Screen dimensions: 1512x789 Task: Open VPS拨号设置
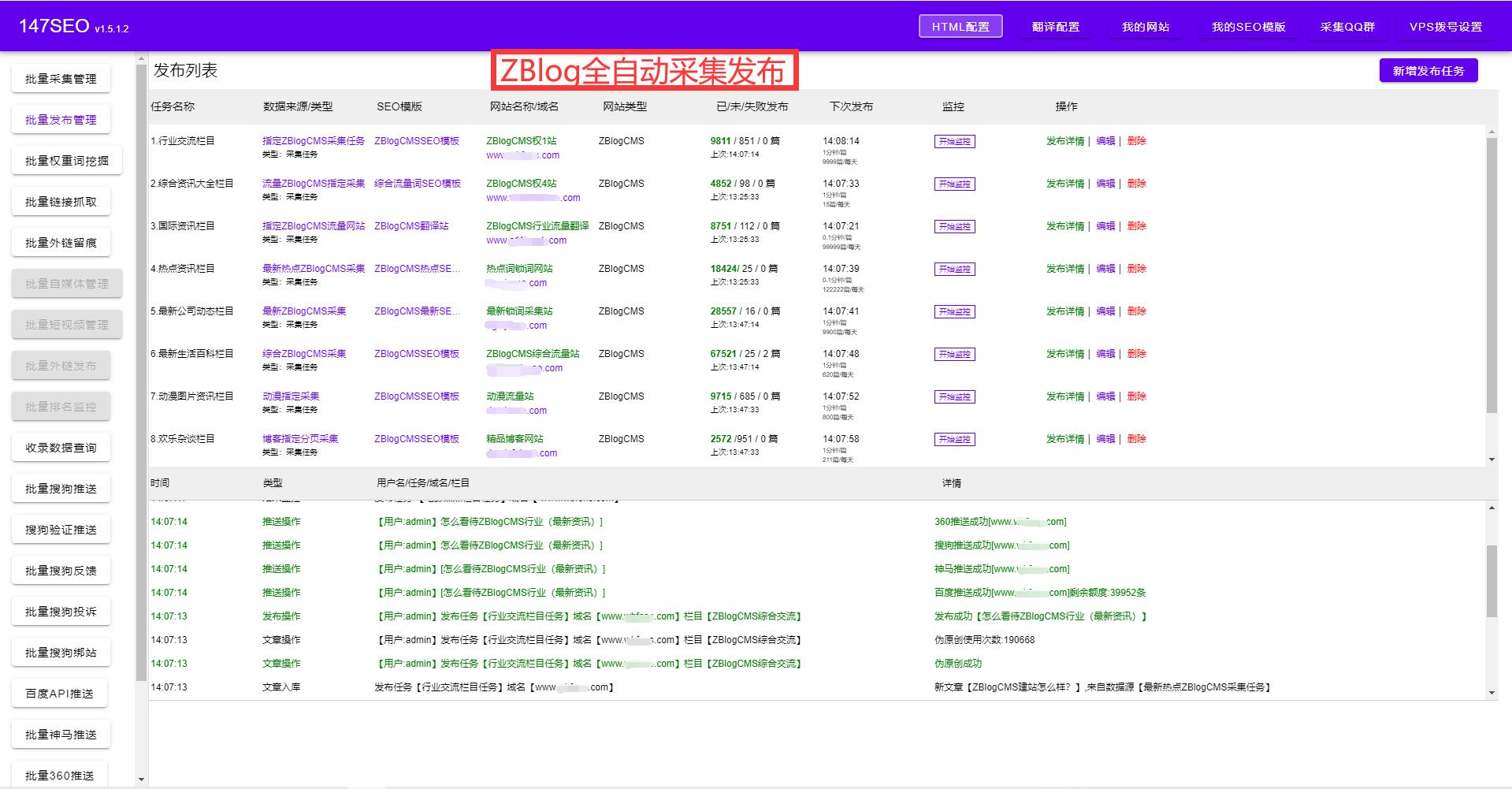pyautogui.click(x=1446, y=26)
